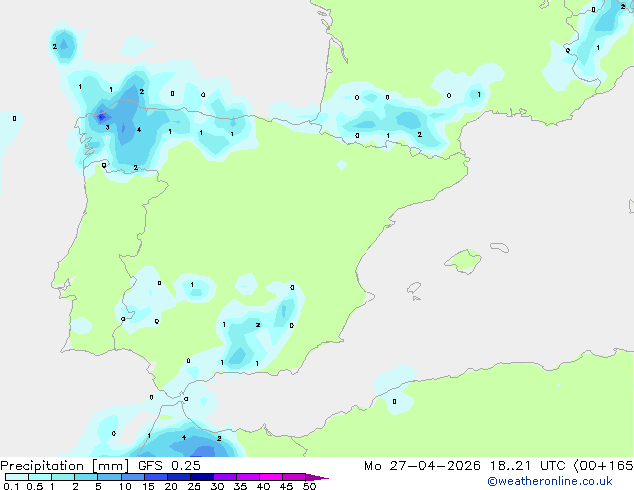Viewport: 634px width, 490px height.
Task: Click the '25' legend scale label
Action: point(194,486)
